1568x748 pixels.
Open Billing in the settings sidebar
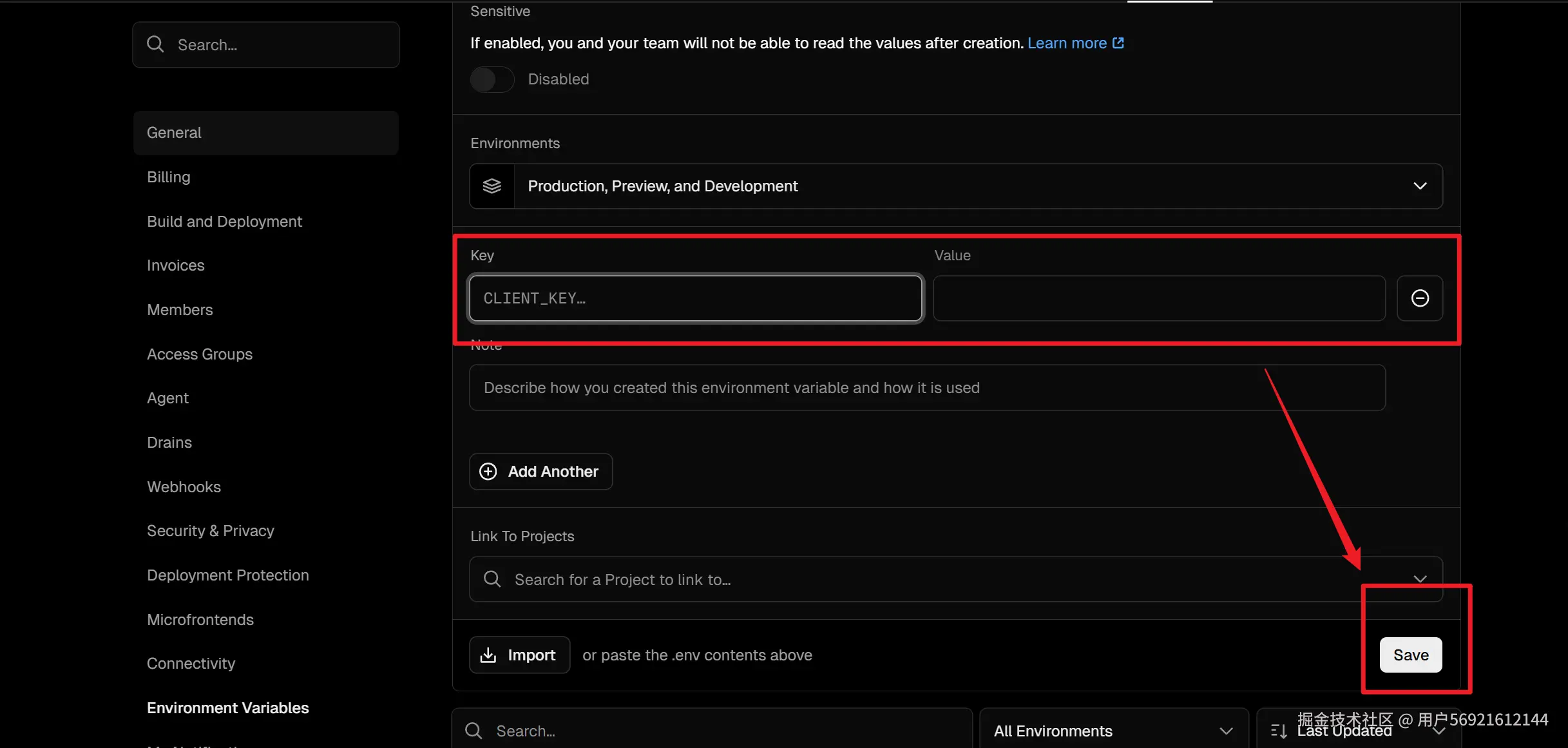click(x=169, y=177)
